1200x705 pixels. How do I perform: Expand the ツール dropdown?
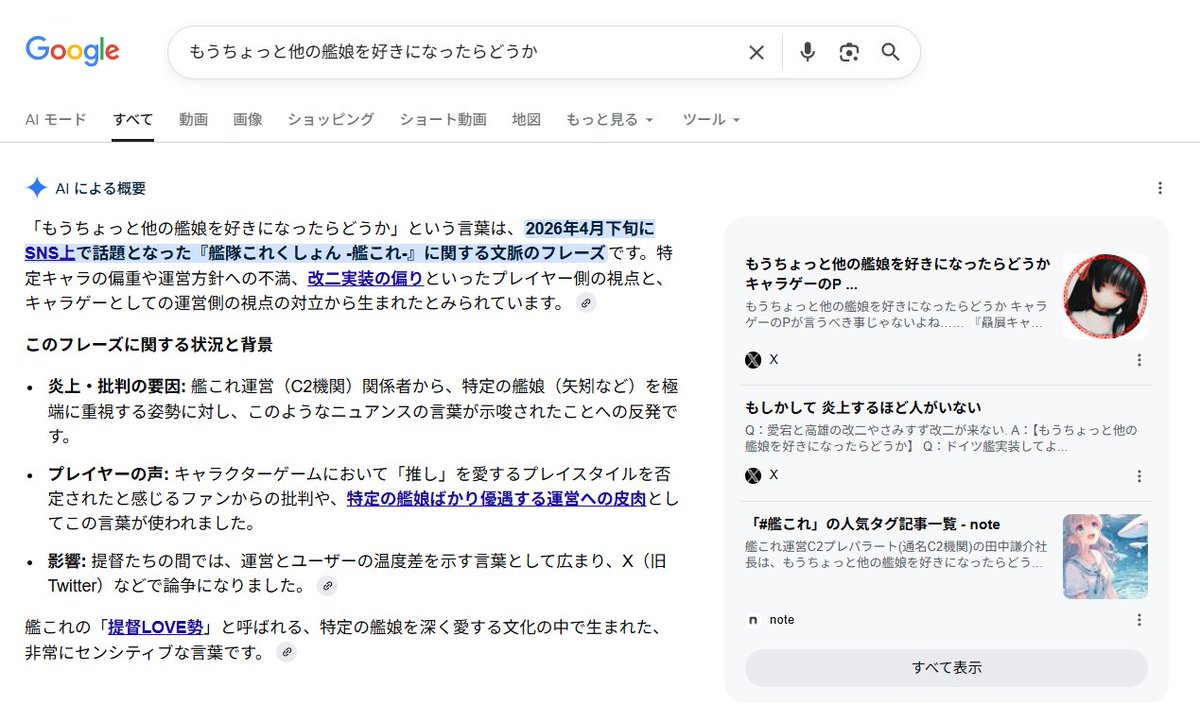tap(711, 119)
